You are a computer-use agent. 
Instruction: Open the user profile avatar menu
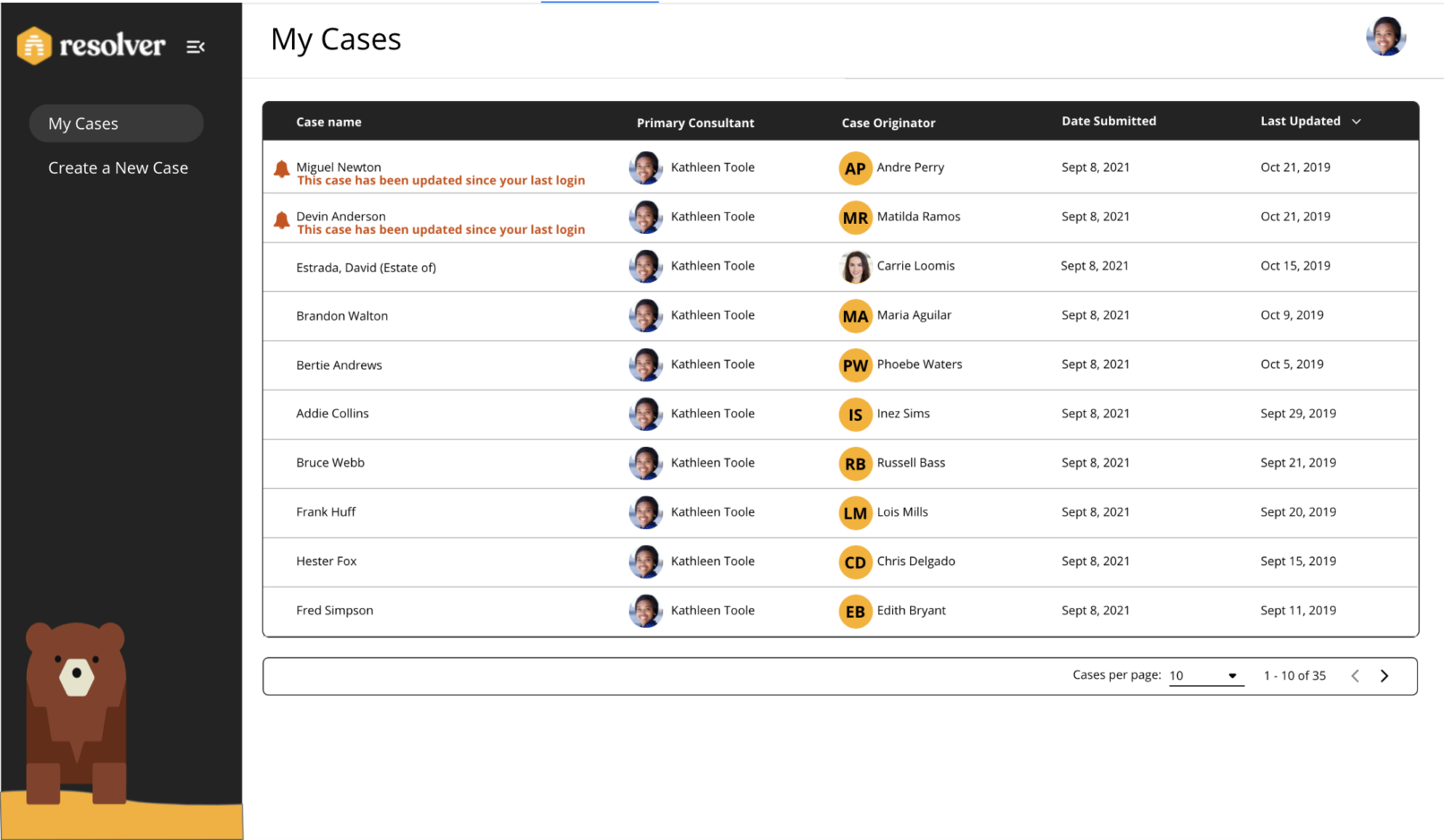tap(1385, 37)
